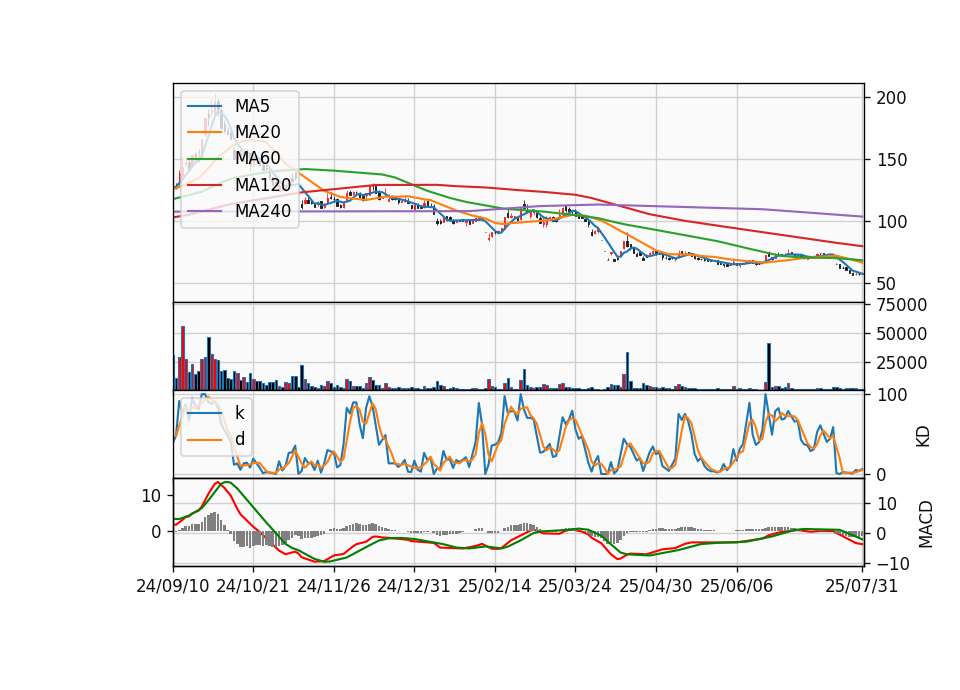
Task: Click the MACD axis label
Action: coord(926,524)
